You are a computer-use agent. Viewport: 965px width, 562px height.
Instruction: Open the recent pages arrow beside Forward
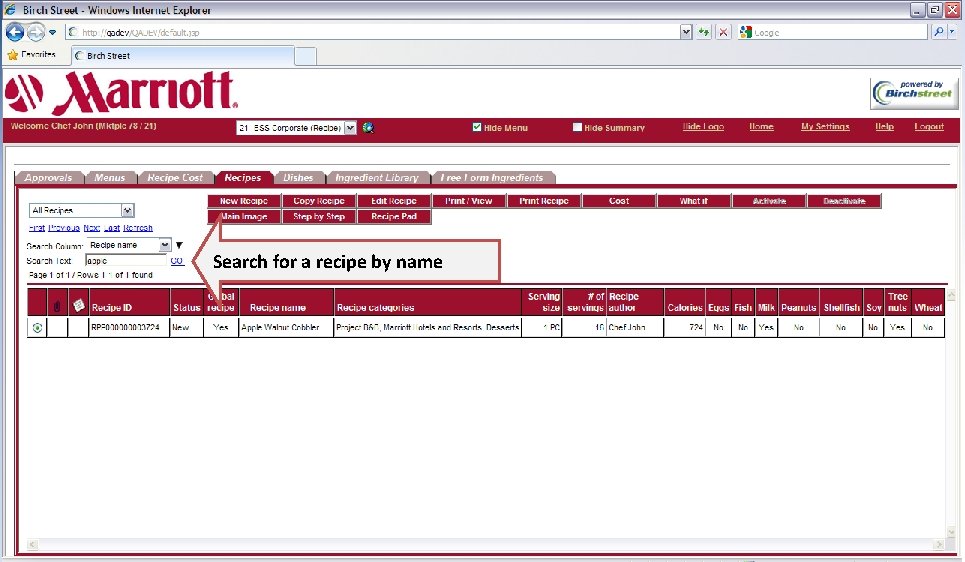52,32
